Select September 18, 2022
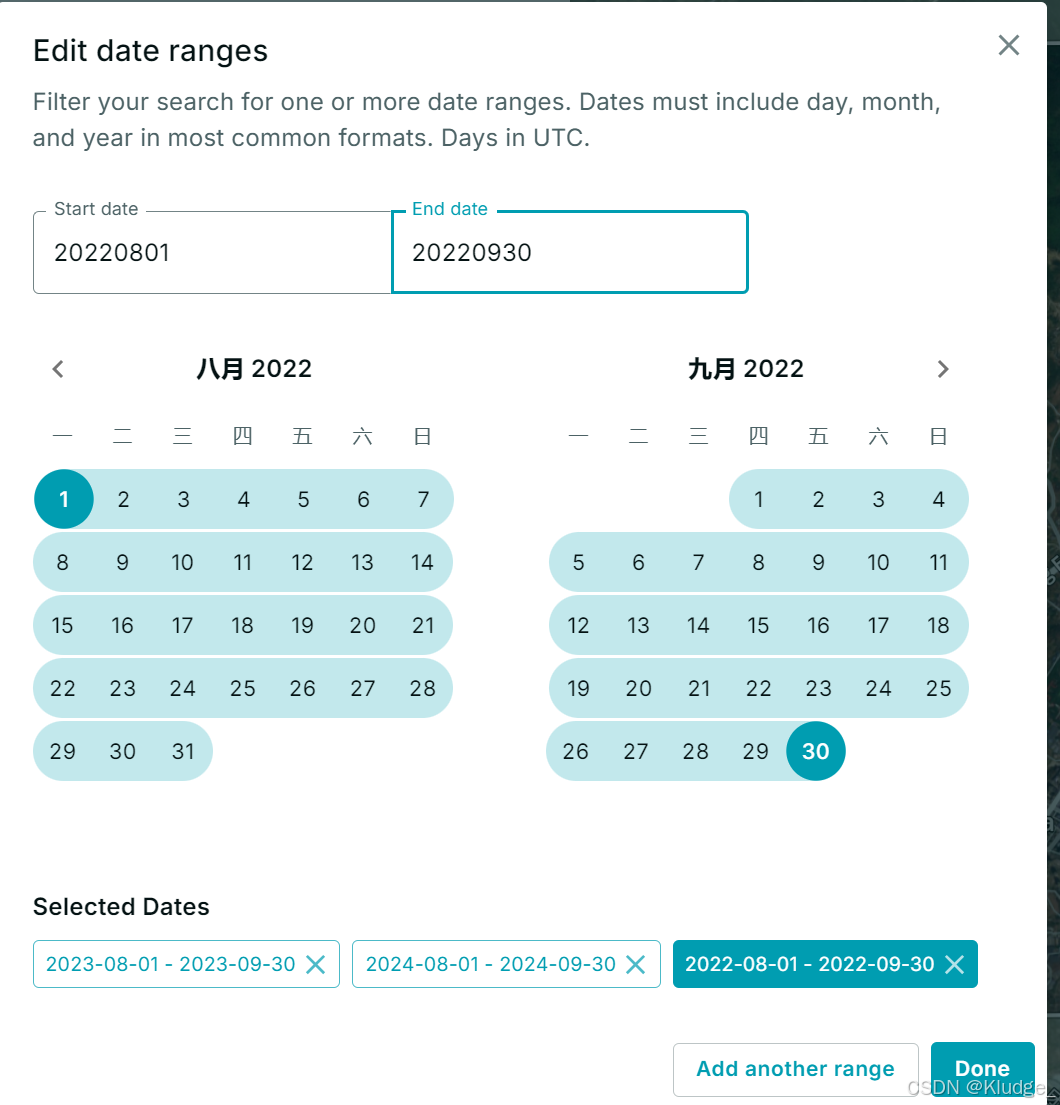The height and width of the screenshot is (1105, 1060). [938, 625]
